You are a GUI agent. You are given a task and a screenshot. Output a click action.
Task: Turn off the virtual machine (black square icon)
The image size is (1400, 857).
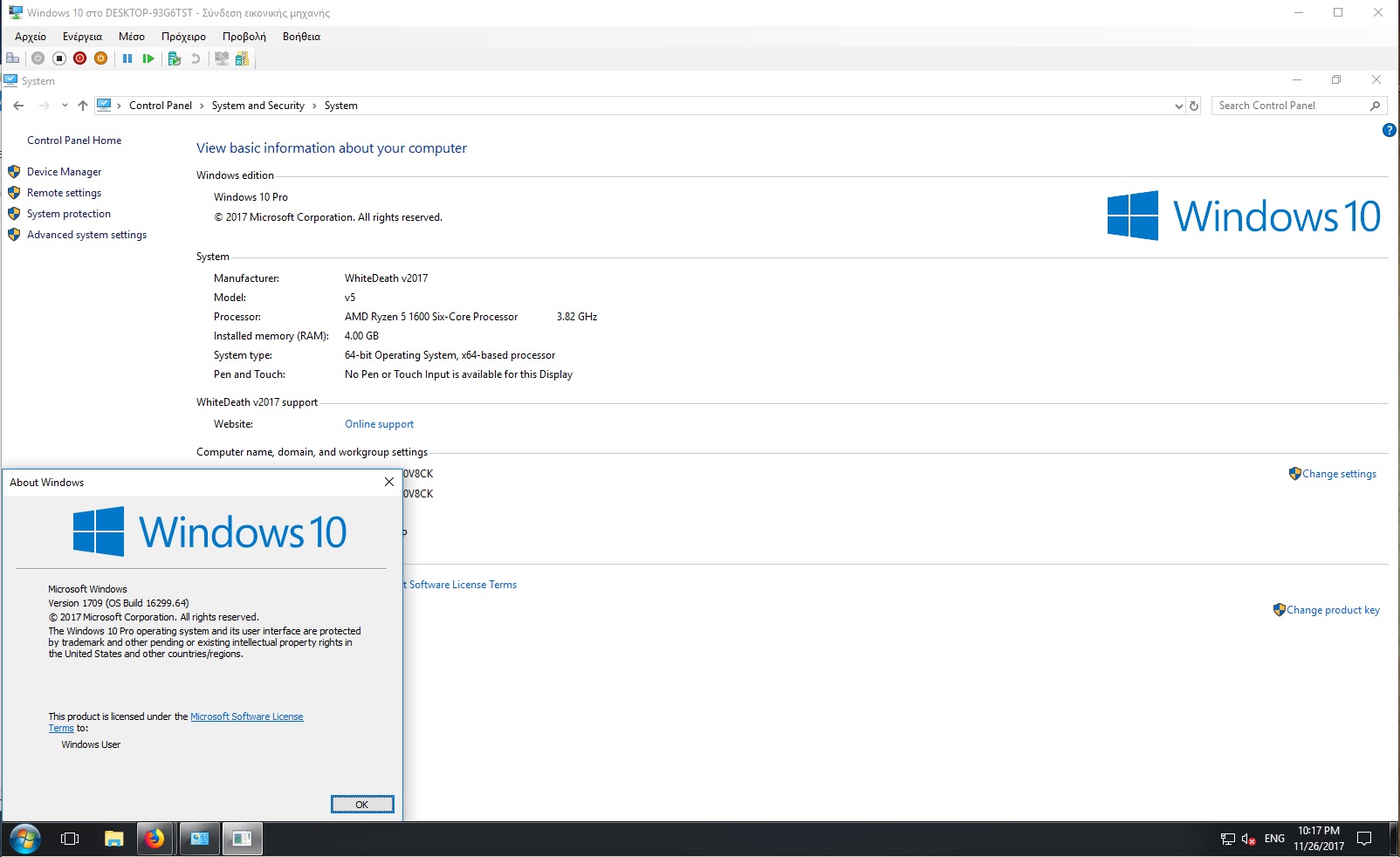(x=59, y=58)
